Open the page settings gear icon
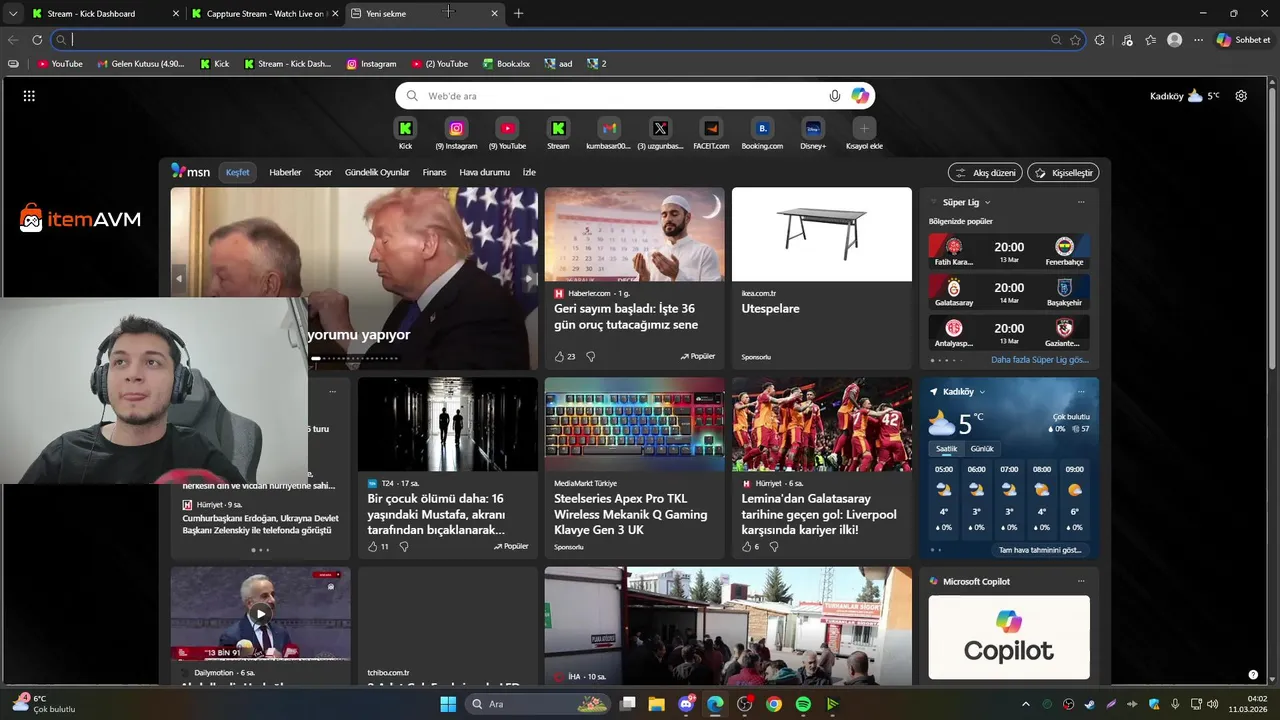The width and height of the screenshot is (1280, 720). pyautogui.click(x=1241, y=96)
